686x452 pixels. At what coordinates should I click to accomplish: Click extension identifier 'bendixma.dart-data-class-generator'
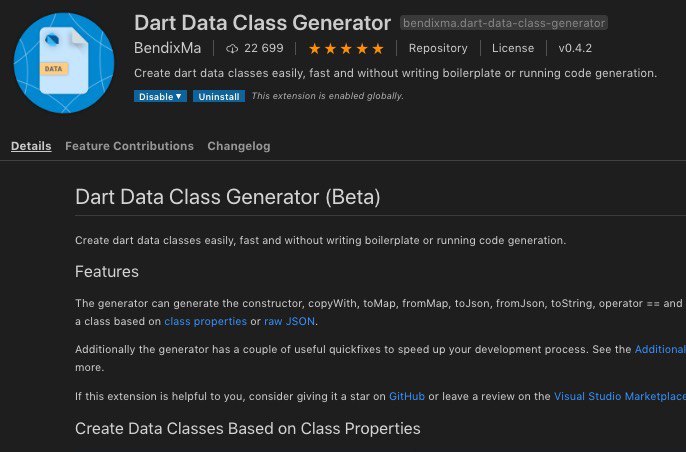pyautogui.click(x=504, y=23)
